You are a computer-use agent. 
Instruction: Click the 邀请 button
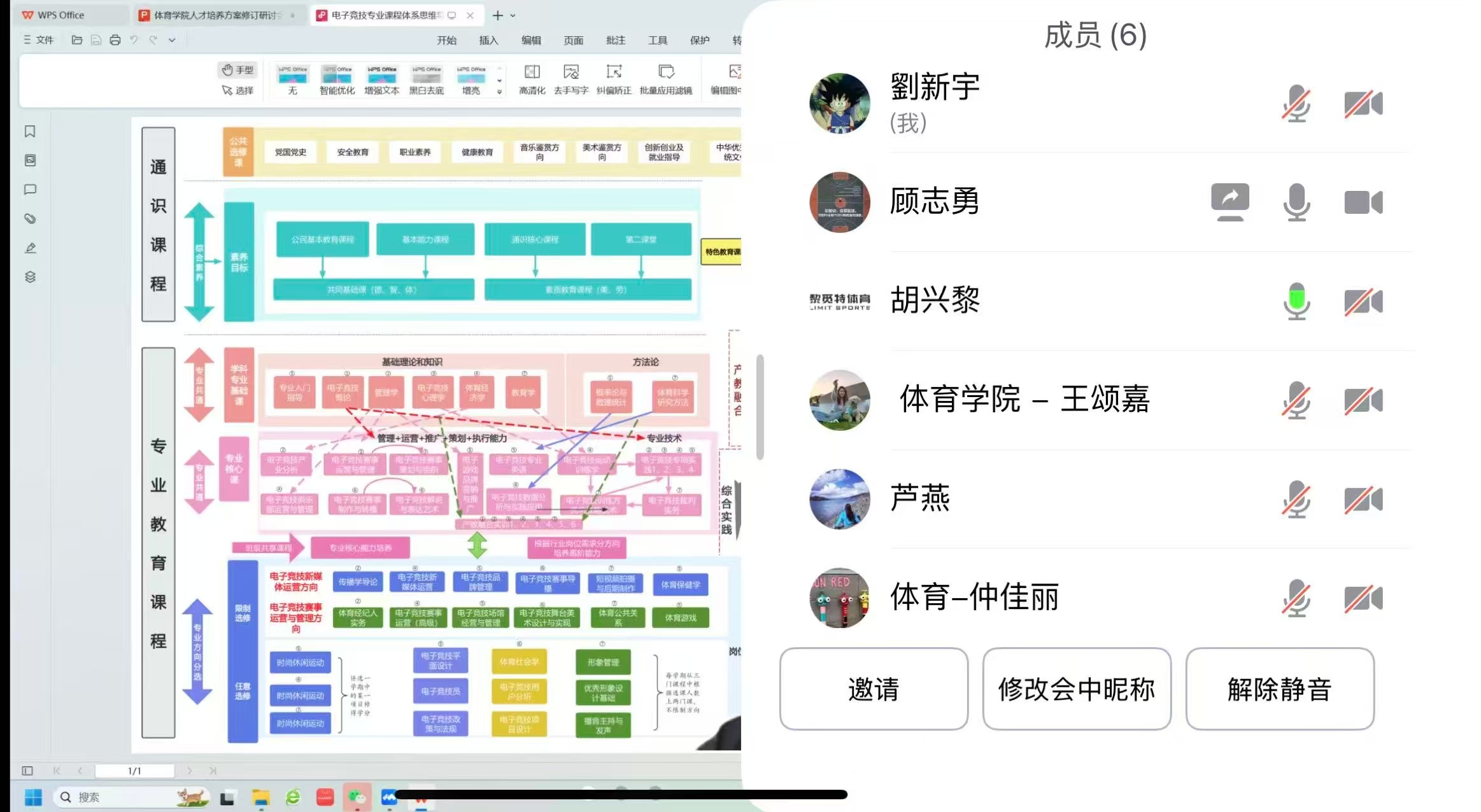(x=874, y=689)
